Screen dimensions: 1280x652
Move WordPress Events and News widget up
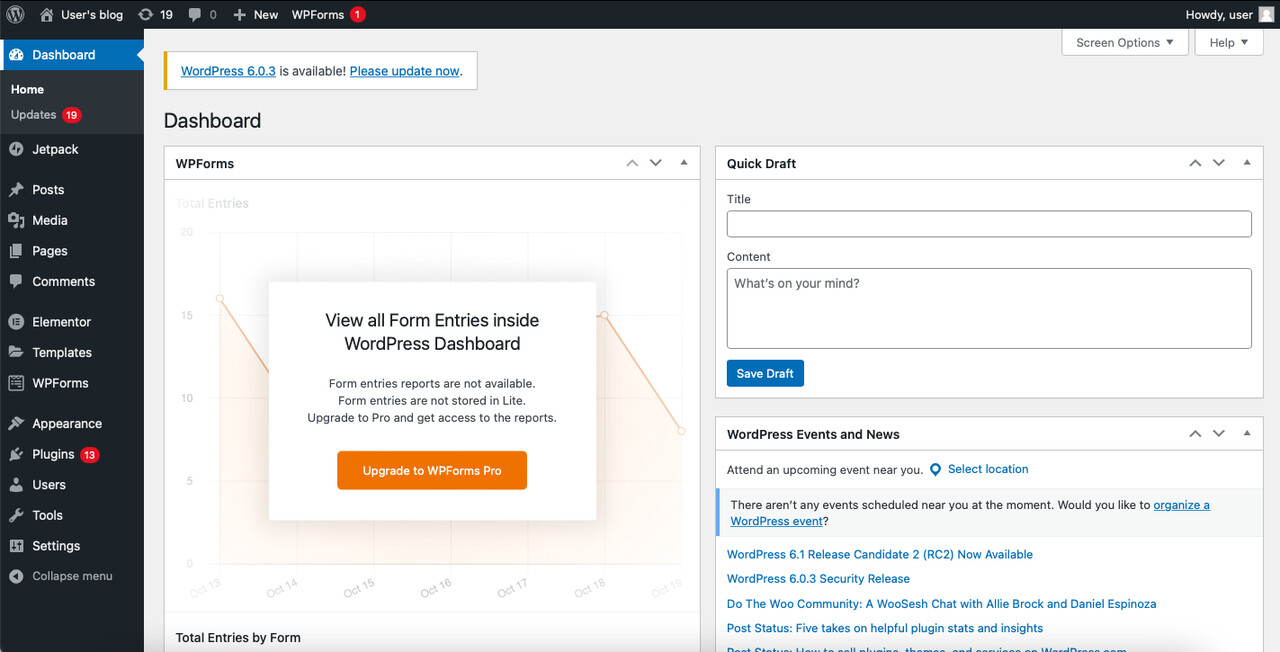pos(1195,434)
